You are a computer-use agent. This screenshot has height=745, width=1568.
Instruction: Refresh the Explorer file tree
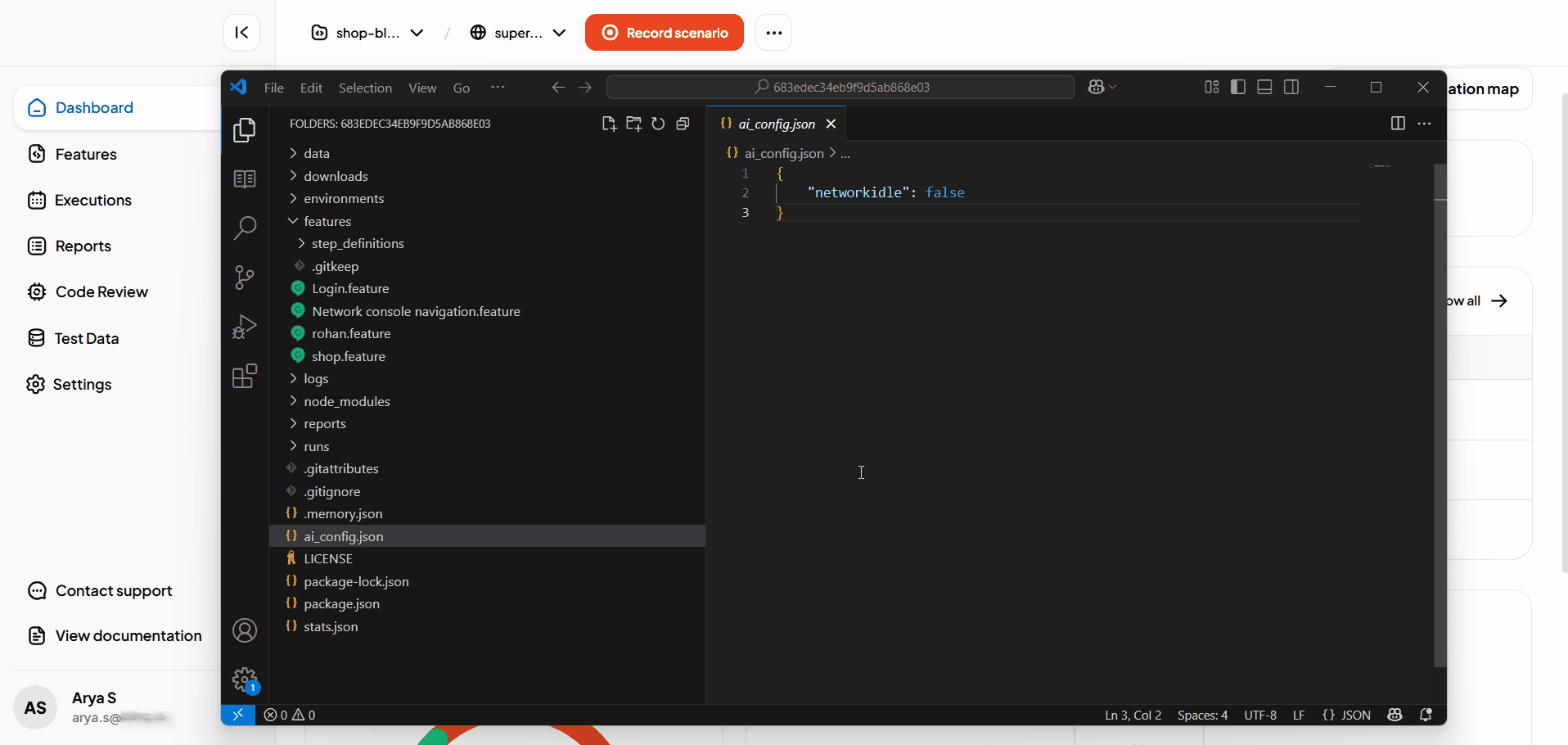point(659,124)
